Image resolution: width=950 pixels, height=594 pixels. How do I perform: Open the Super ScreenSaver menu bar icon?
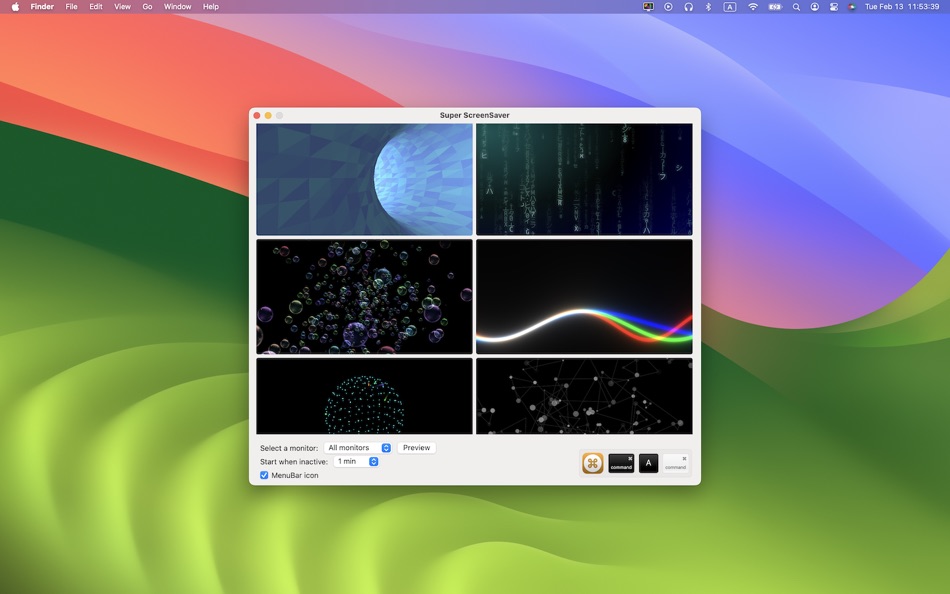(x=648, y=7)
